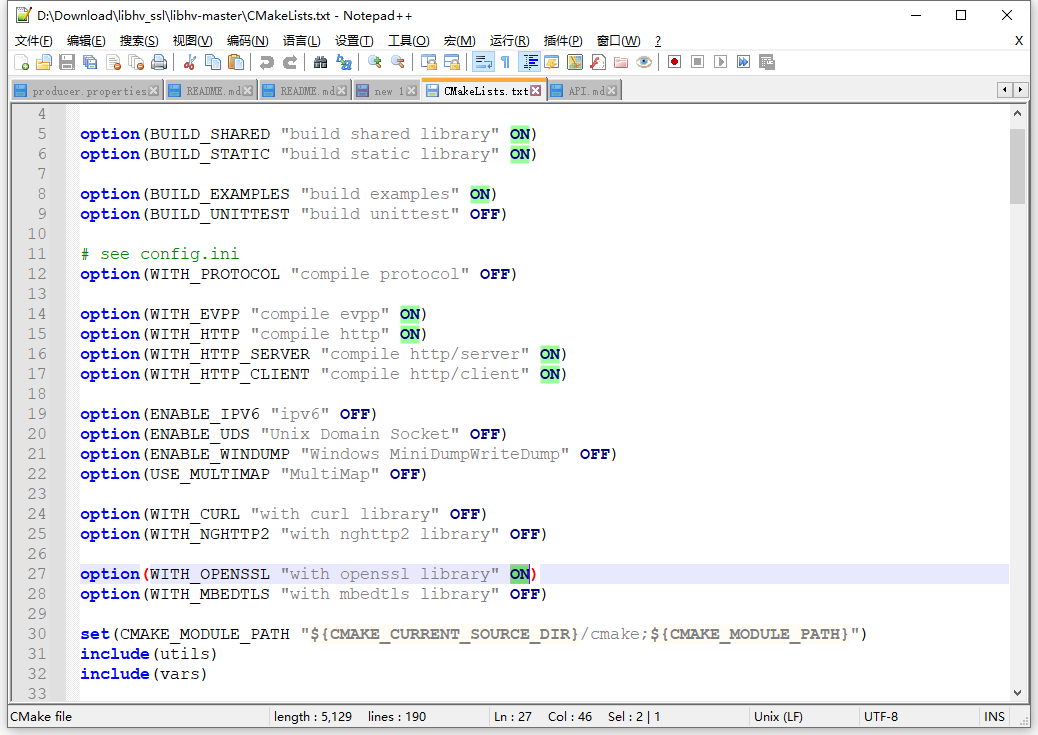
Task: Save the current file using the Save icon
Action: pyautogui.click(x=64, y=62)
